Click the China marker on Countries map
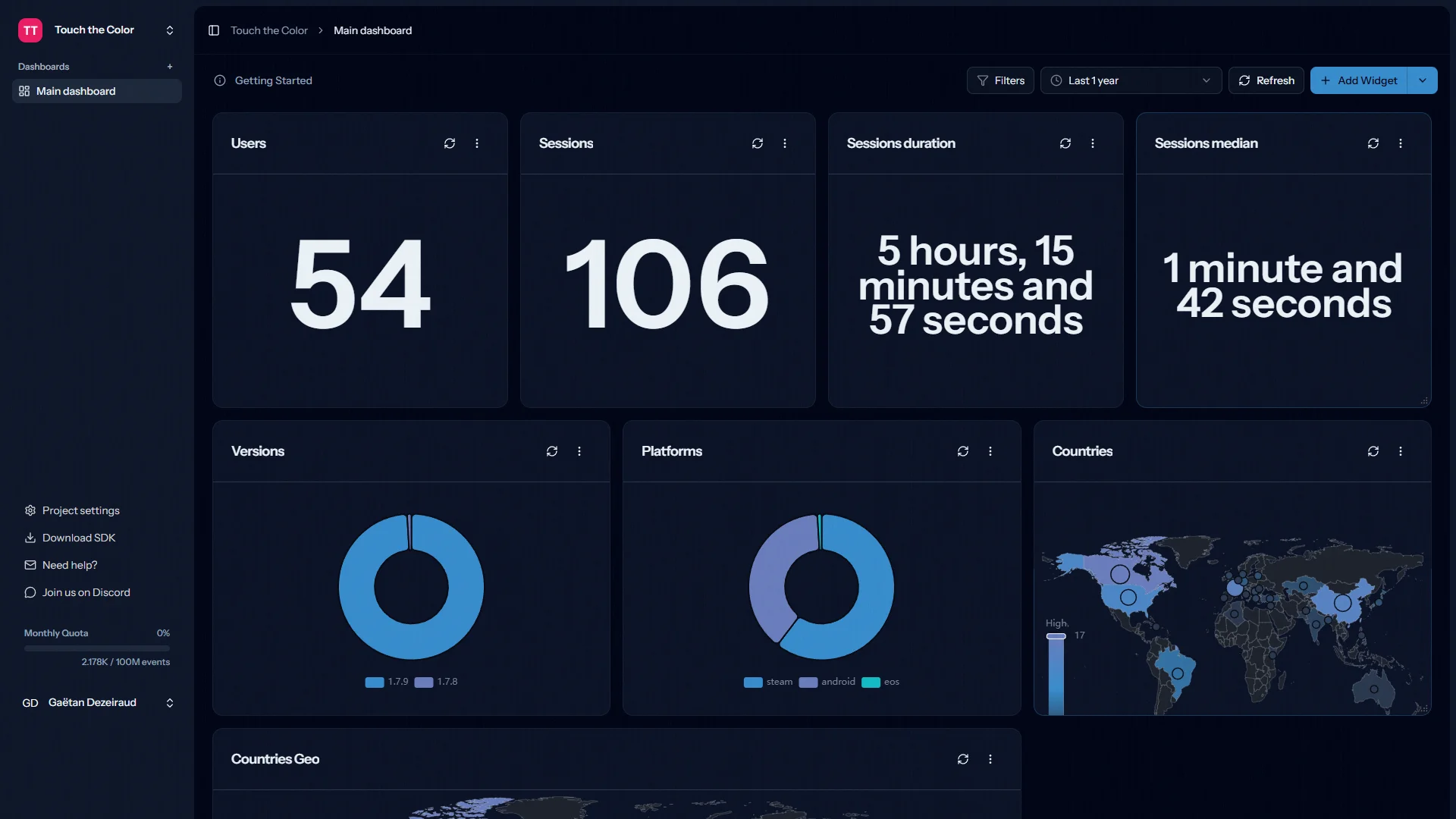The width and height of the screenshot is (1456, 819). pos(1343,603)
